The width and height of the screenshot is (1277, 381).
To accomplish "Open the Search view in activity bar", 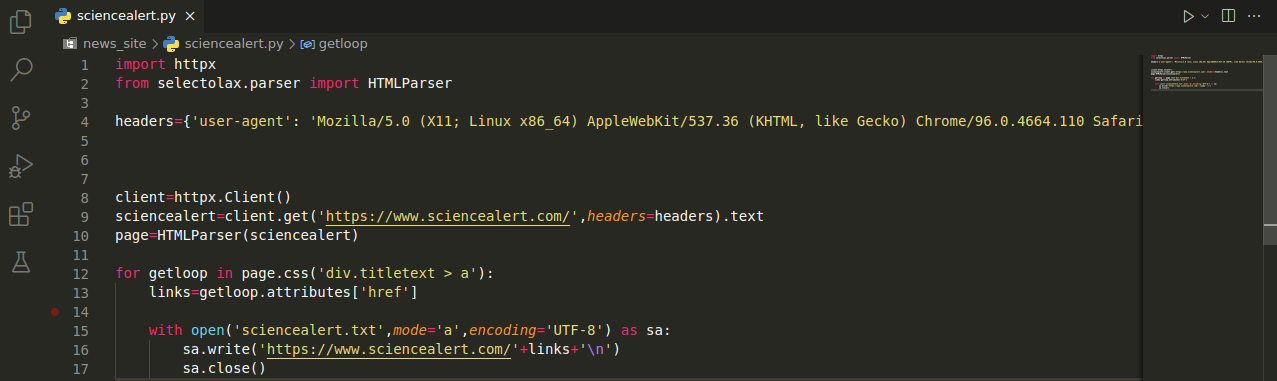I will [x=21, y=70].
